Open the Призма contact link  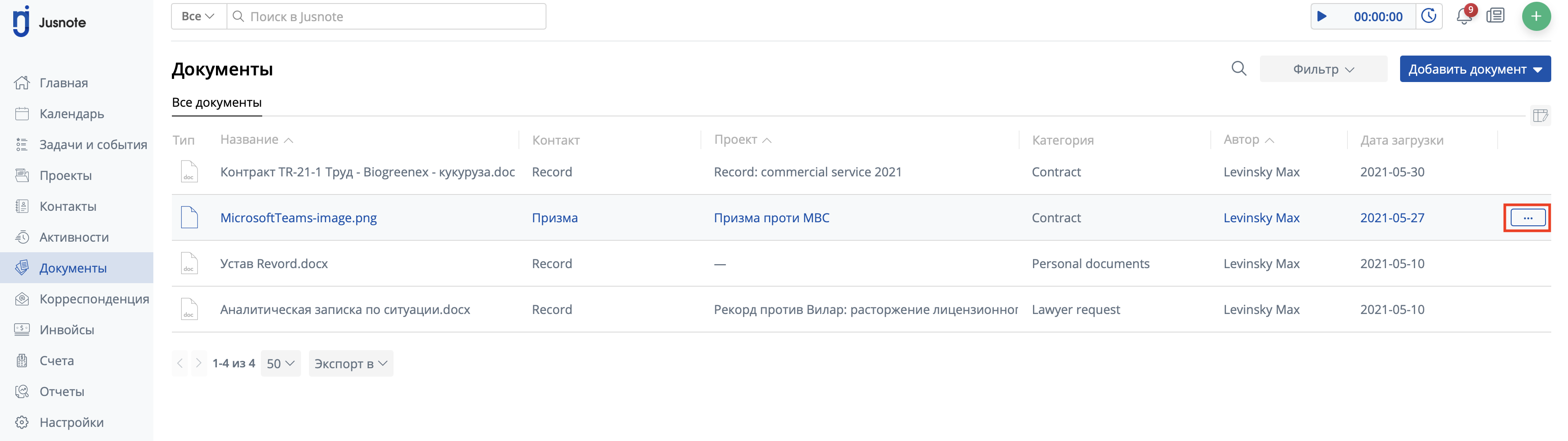click(554, 217)
